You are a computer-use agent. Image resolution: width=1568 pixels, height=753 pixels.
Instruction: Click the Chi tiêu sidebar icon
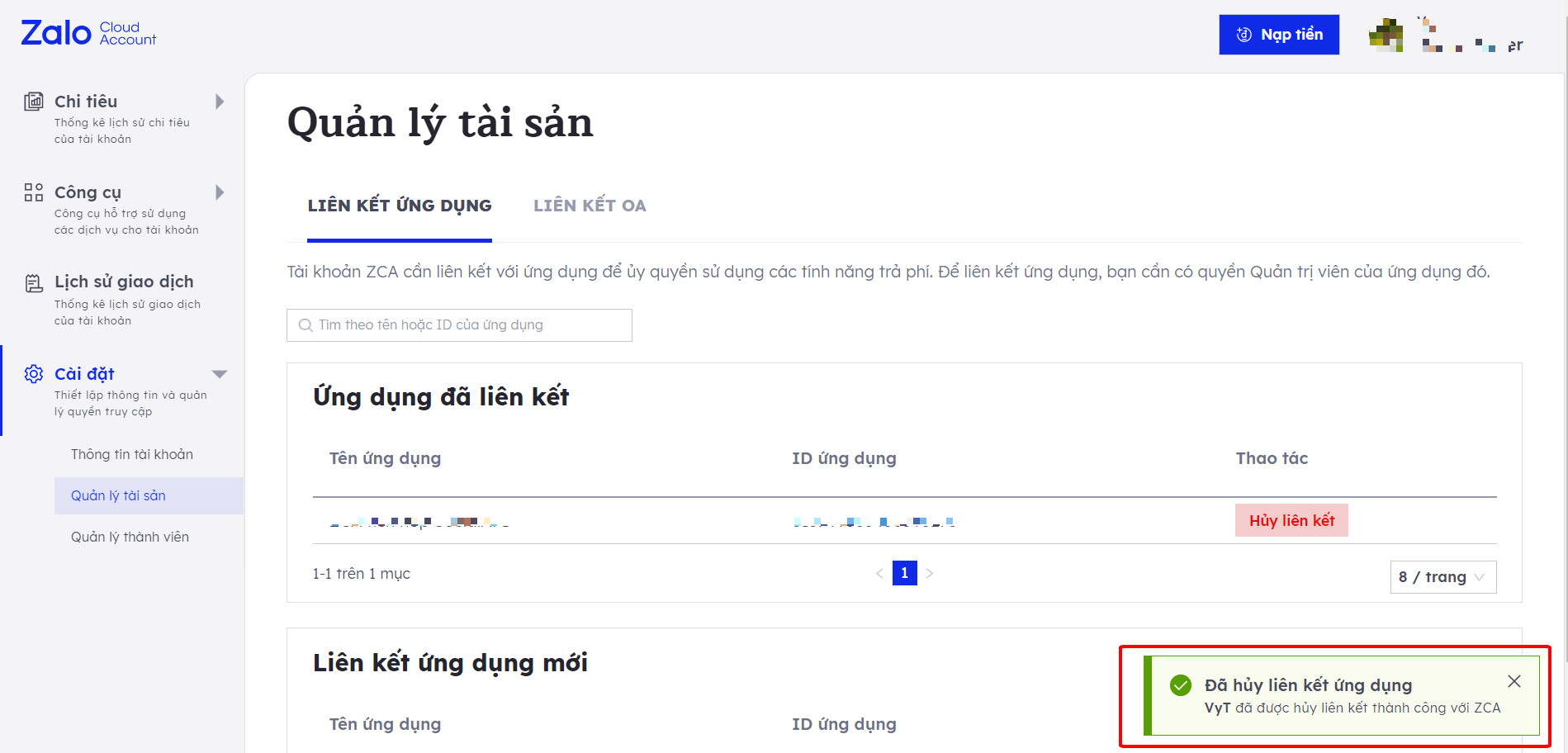34,102
